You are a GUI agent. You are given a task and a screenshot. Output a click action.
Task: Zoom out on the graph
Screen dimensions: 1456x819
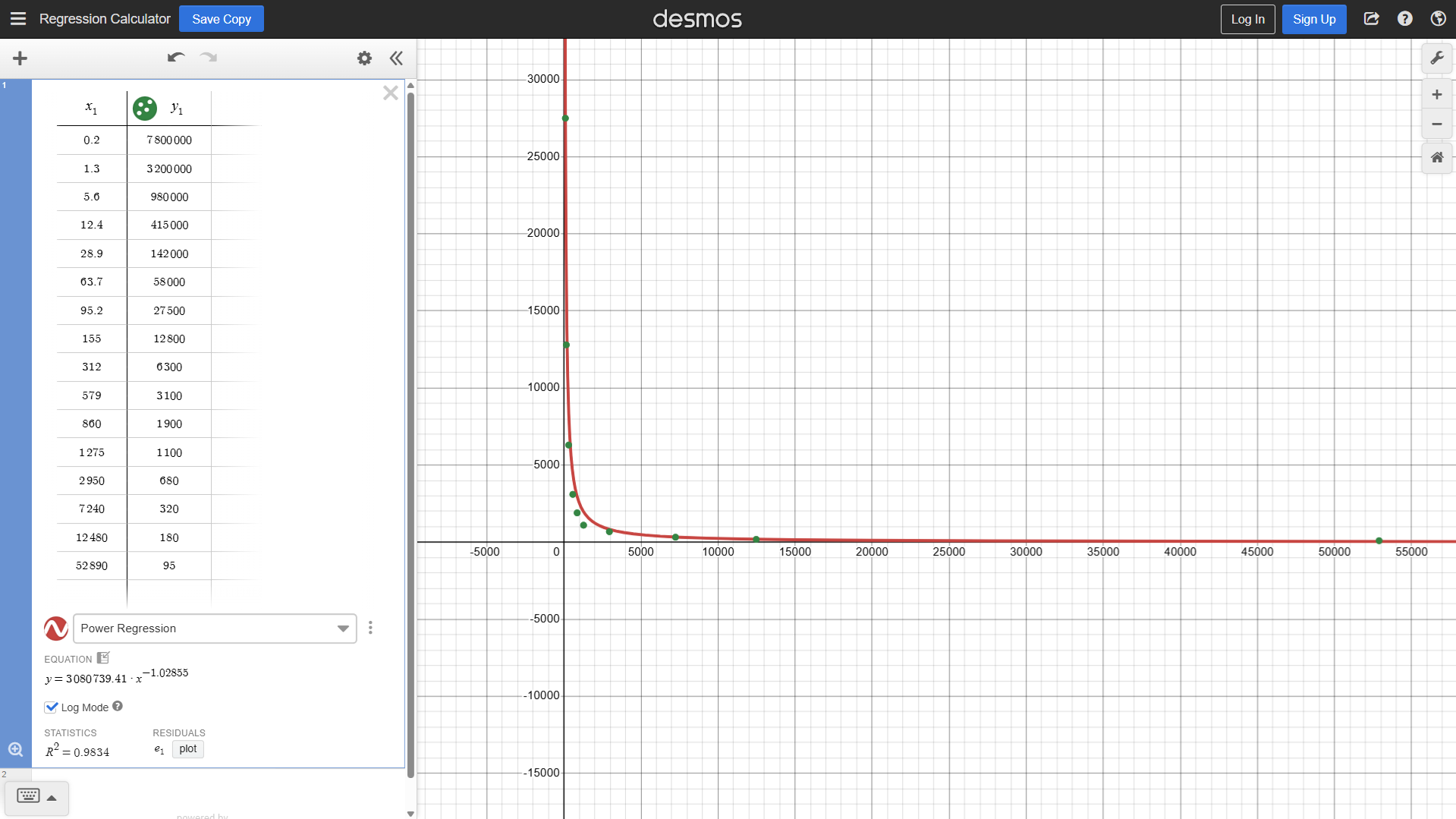[x=1437, y=124]
